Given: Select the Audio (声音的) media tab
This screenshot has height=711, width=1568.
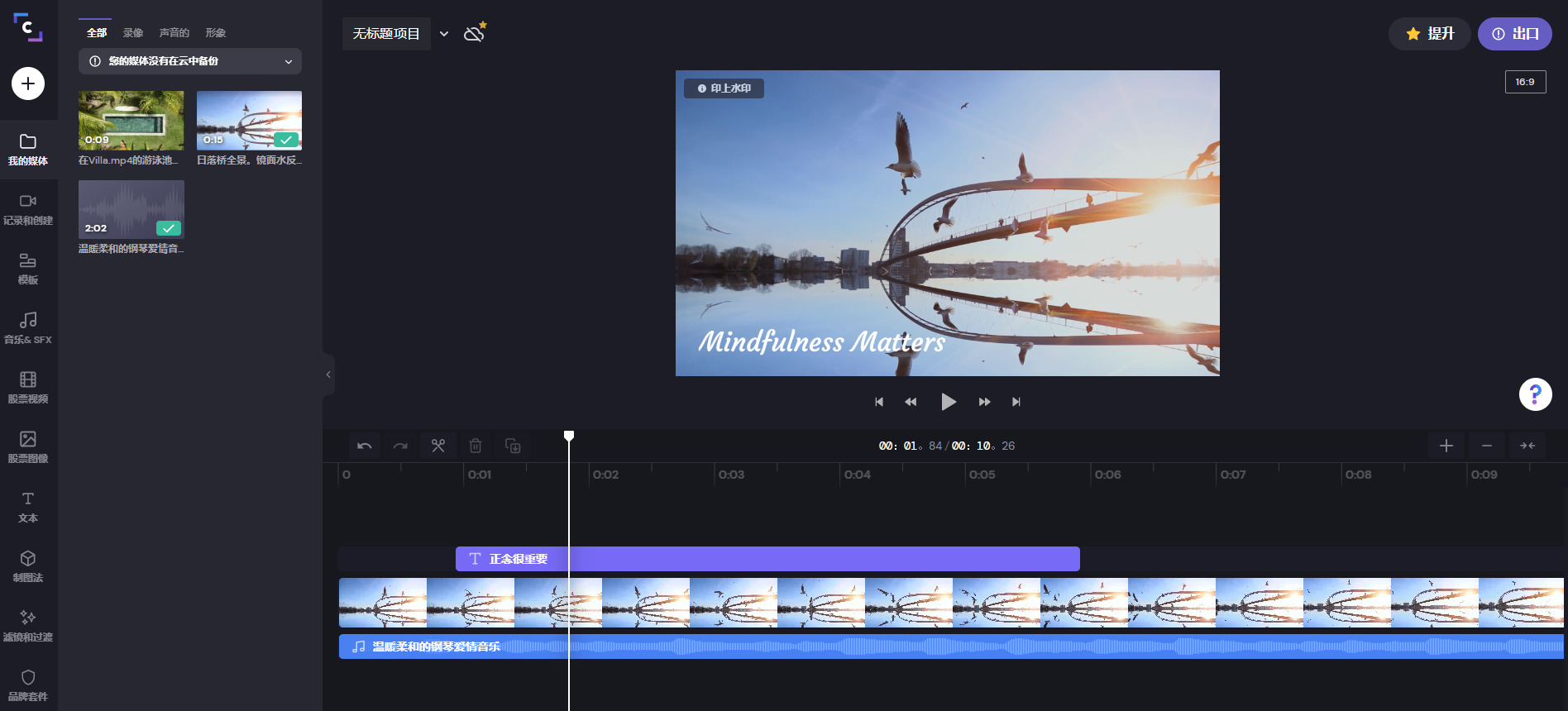Looking at the screenshot, I should pyautogui.click(x=174, y=33).
